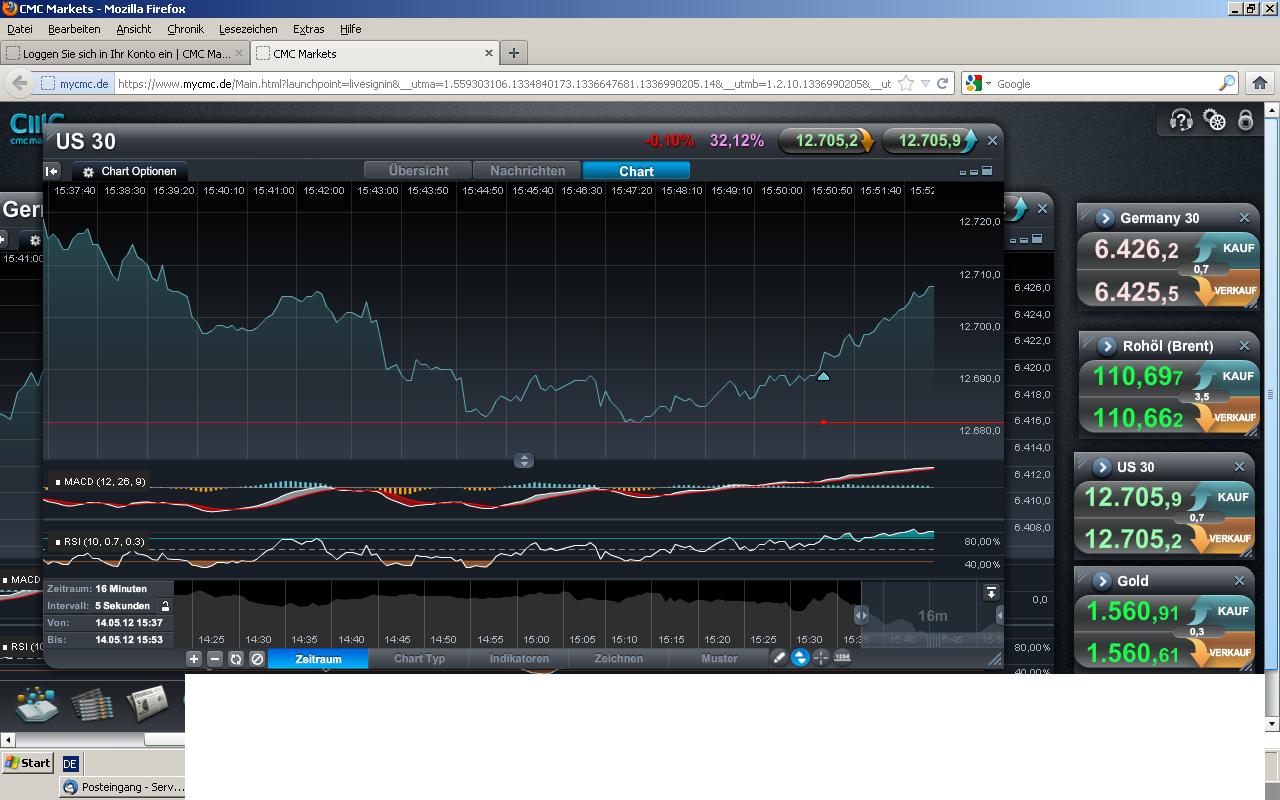1280x800 pixels.
Task: Open the Indikatoren tab
Action: (519, 659)
